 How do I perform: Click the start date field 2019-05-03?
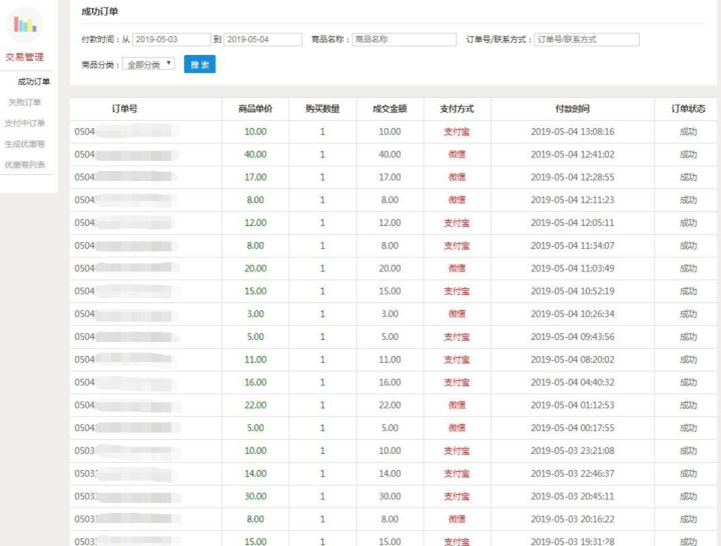coord(171,40)
